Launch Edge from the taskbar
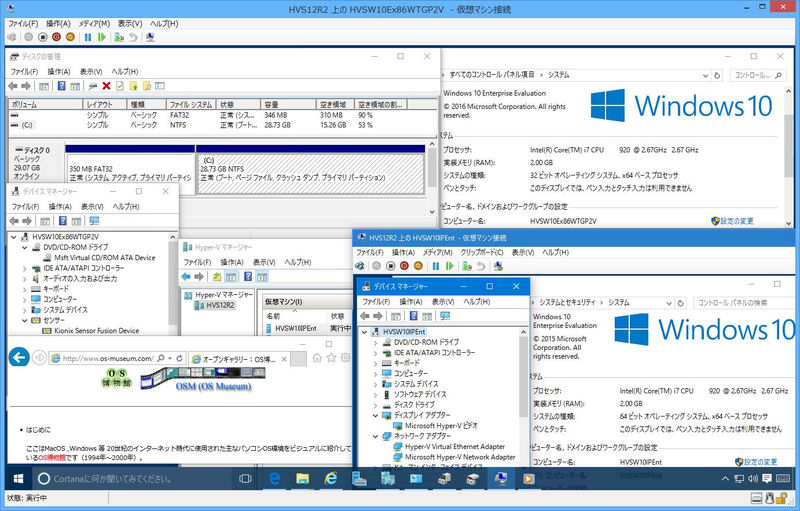800x511 pixels. (x=274, y=478)
